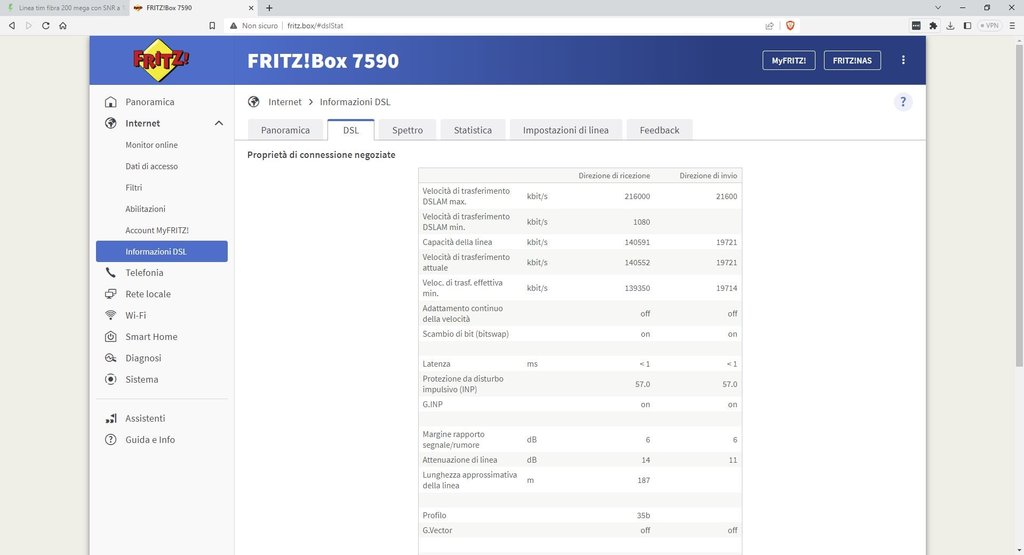Click the Smart Home icon
Viewport: 1024px width, 555px height.
tap(111, 336)
